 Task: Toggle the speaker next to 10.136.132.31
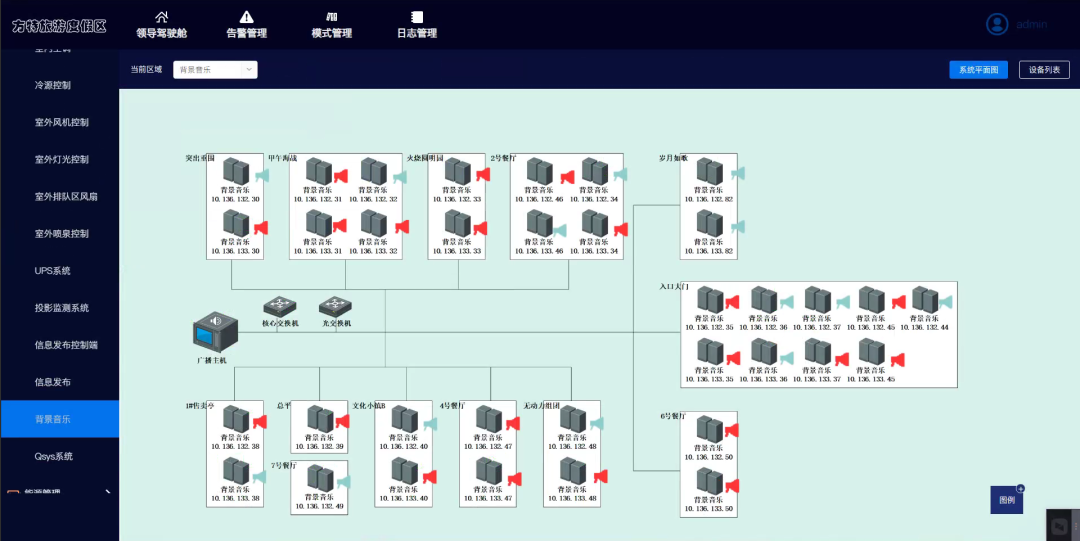341,177
